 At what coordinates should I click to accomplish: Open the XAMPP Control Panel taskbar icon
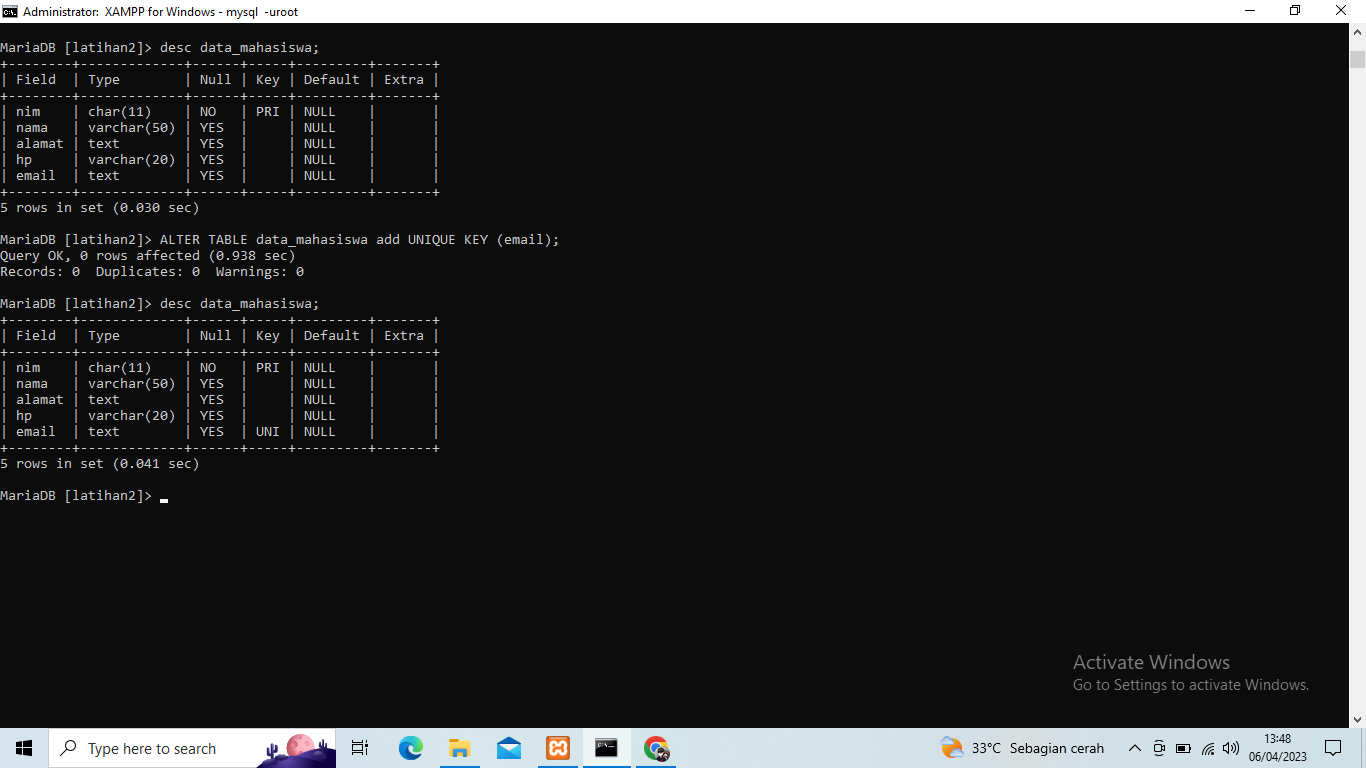pos(557,748)
